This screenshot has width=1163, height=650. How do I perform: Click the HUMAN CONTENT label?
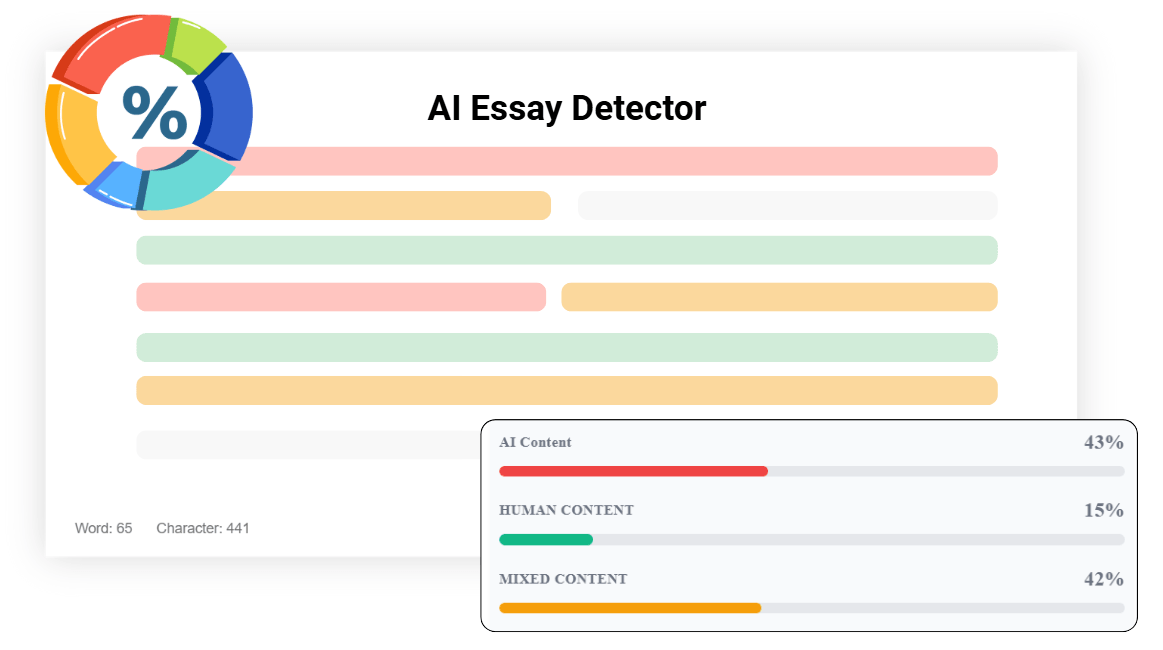pyautogui.click(x=566, y=511)
